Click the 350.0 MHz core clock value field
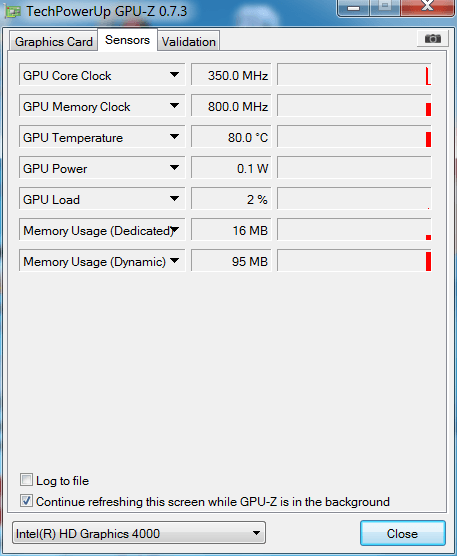Viewport: 457px width, 556px height. (x=231, y=75)
